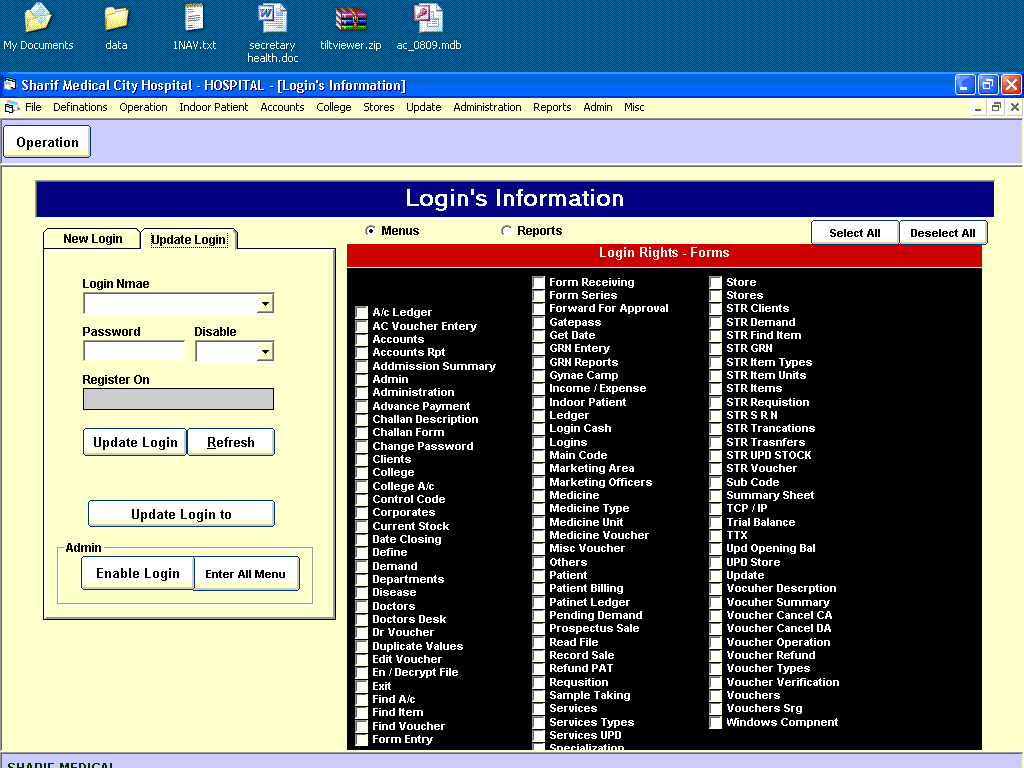1024x768 pixels.
Task: Click the Refresh button
Action: click(231, 442)
